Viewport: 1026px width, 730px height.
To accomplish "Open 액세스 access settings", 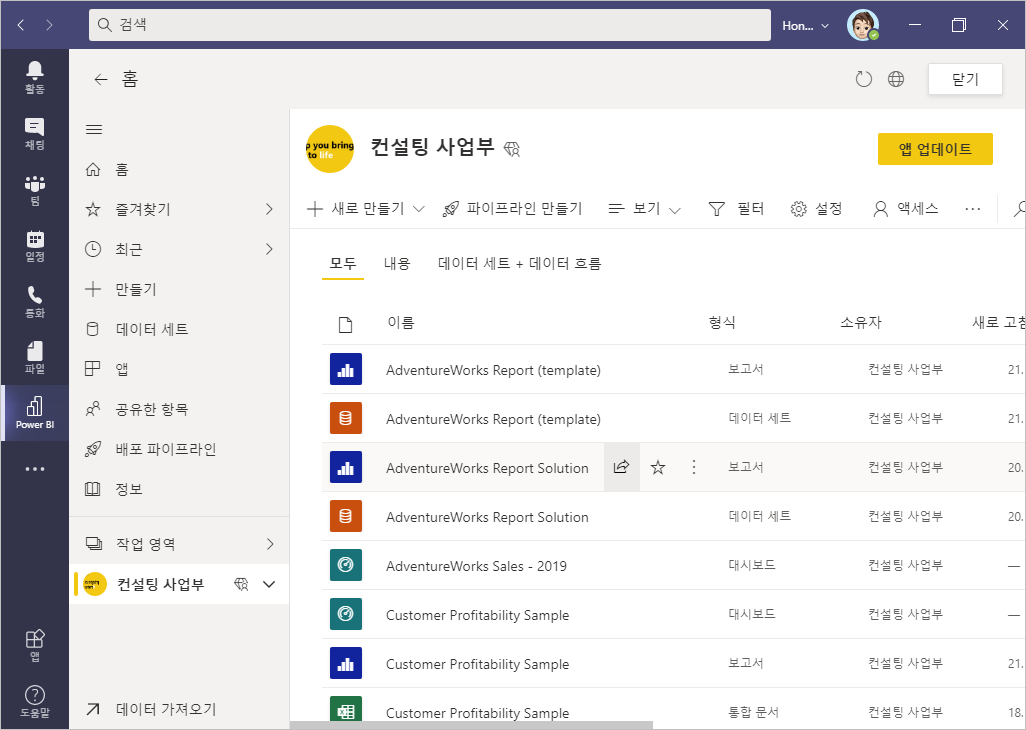I will [x=906, y=209].
